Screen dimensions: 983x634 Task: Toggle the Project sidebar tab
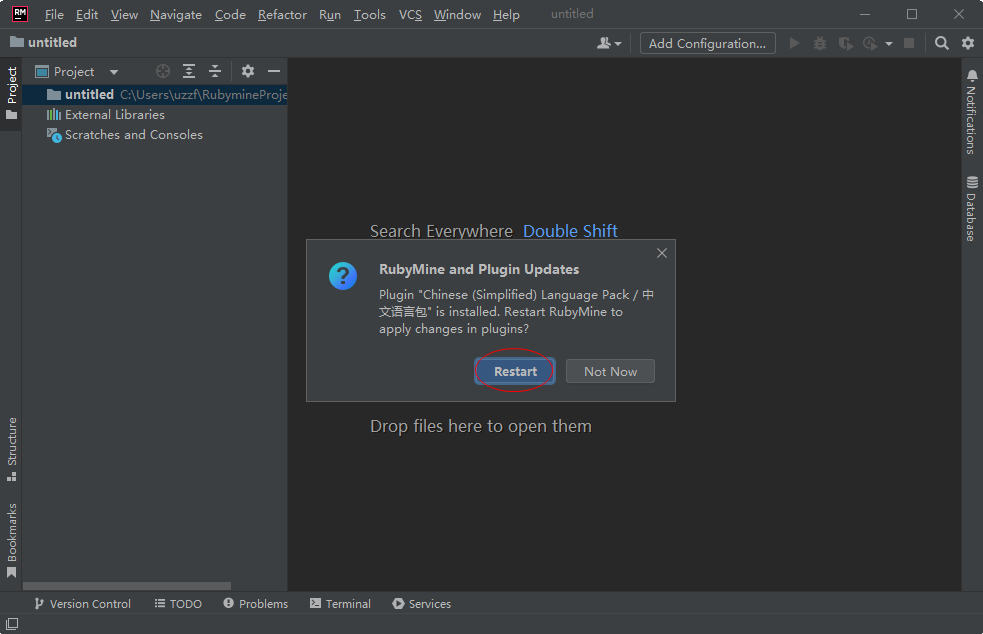tap(11, 93)
